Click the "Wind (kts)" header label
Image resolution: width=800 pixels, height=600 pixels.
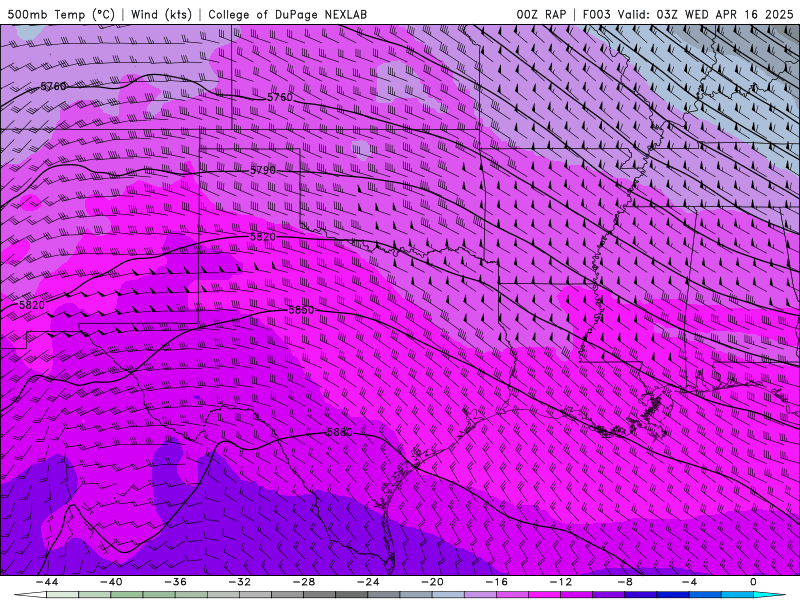click(x=161, y=14)
